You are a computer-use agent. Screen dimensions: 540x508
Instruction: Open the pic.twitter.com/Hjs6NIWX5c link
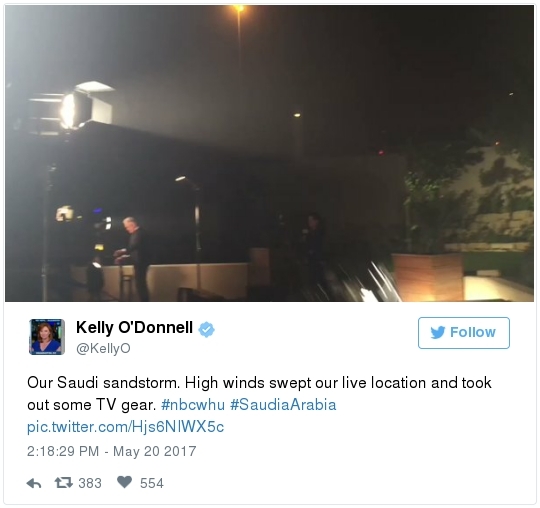point(126,427)
